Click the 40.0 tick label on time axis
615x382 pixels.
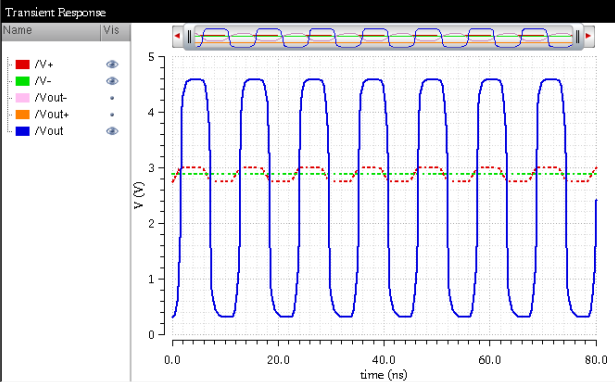click(x=384, y=360)
